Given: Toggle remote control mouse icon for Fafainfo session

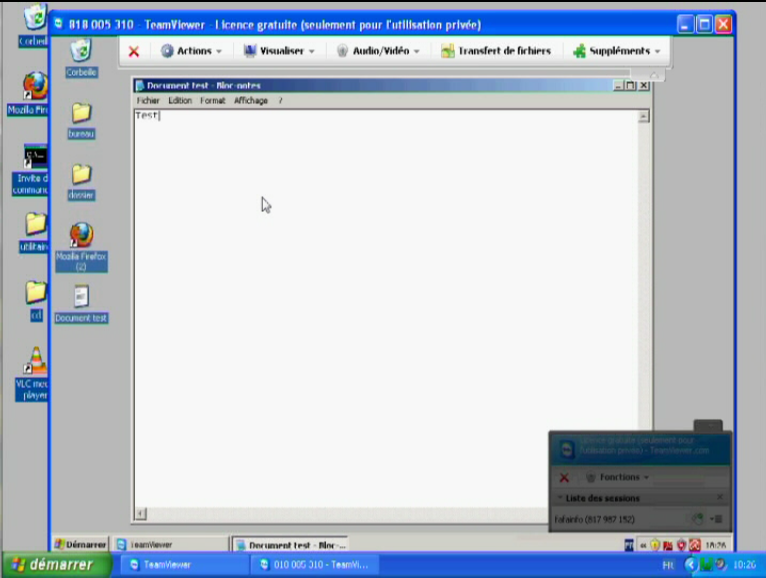Looking at the screenshot, I should click(x=698, y=518).
